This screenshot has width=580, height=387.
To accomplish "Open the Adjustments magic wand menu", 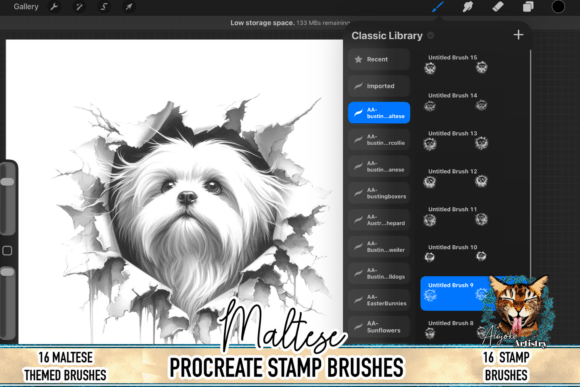I will [x=79, y=7].
